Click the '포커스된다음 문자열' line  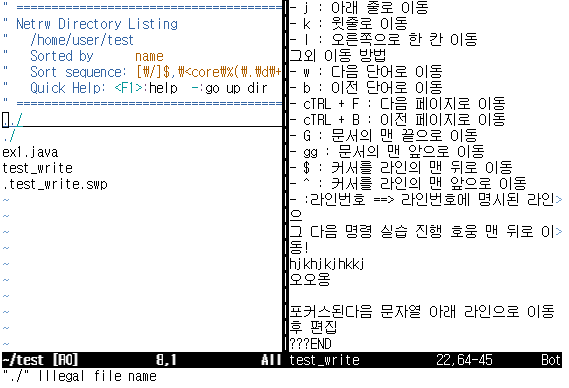[x=422, y=312]
